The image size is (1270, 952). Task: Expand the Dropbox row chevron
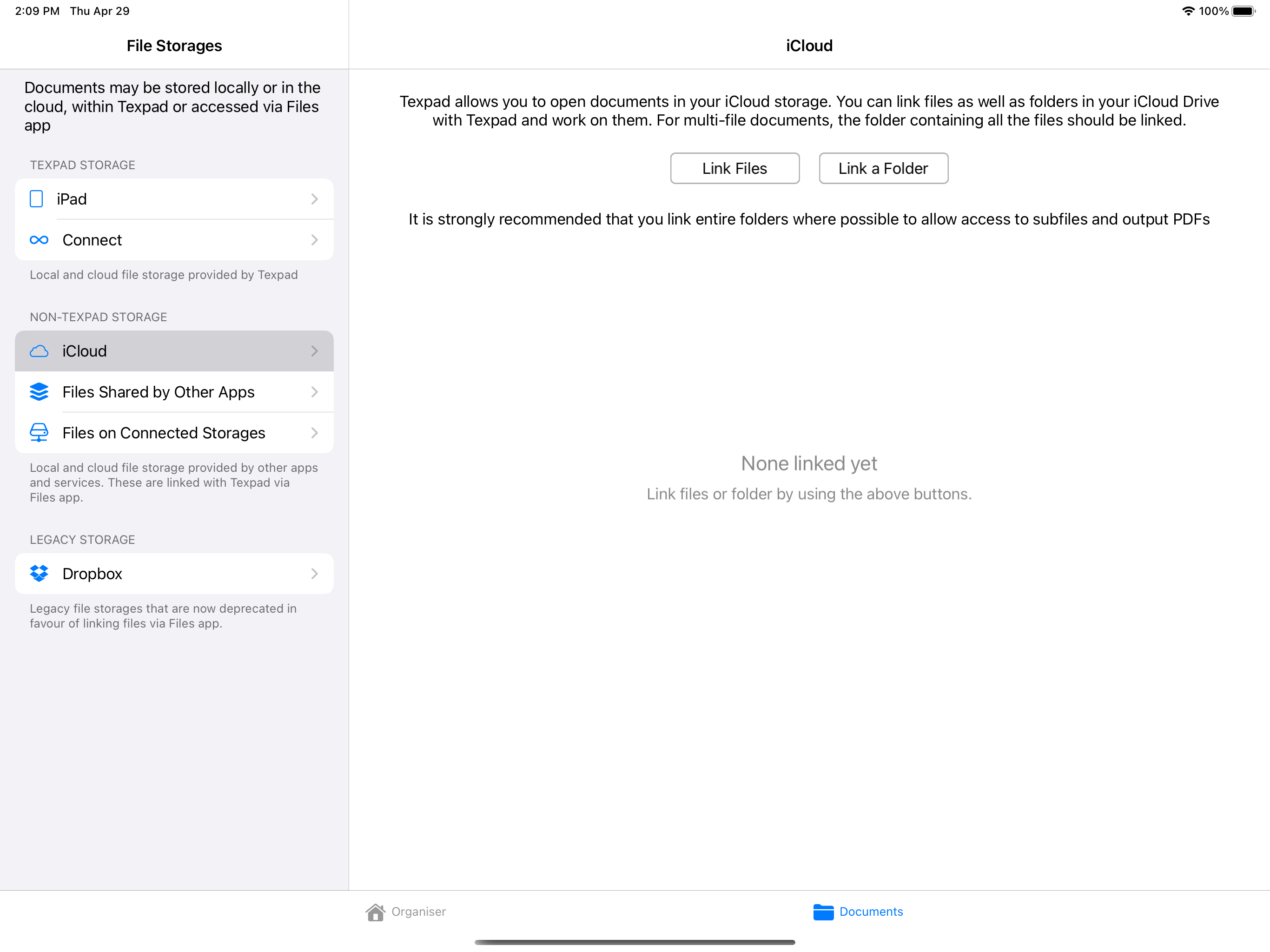(314, 573)
